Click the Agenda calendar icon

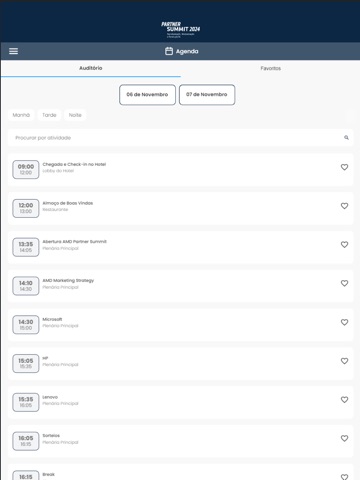(169, 51)
